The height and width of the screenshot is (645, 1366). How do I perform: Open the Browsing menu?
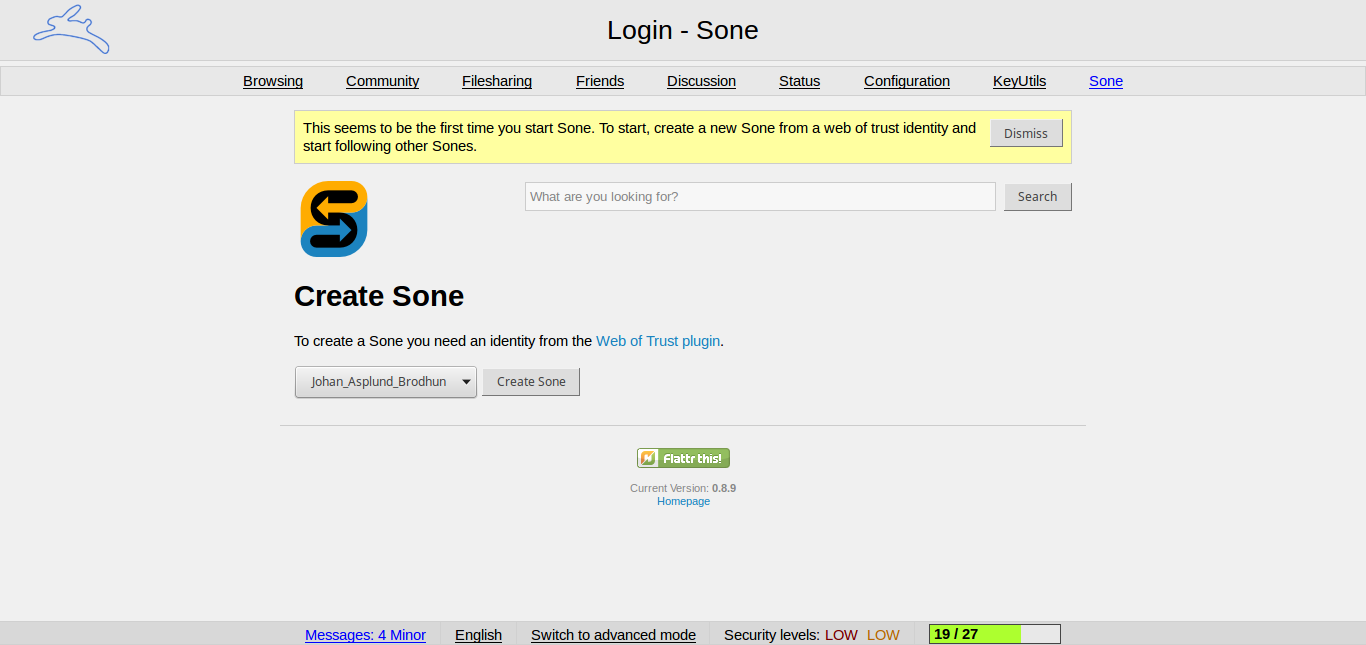pos(273,81)
